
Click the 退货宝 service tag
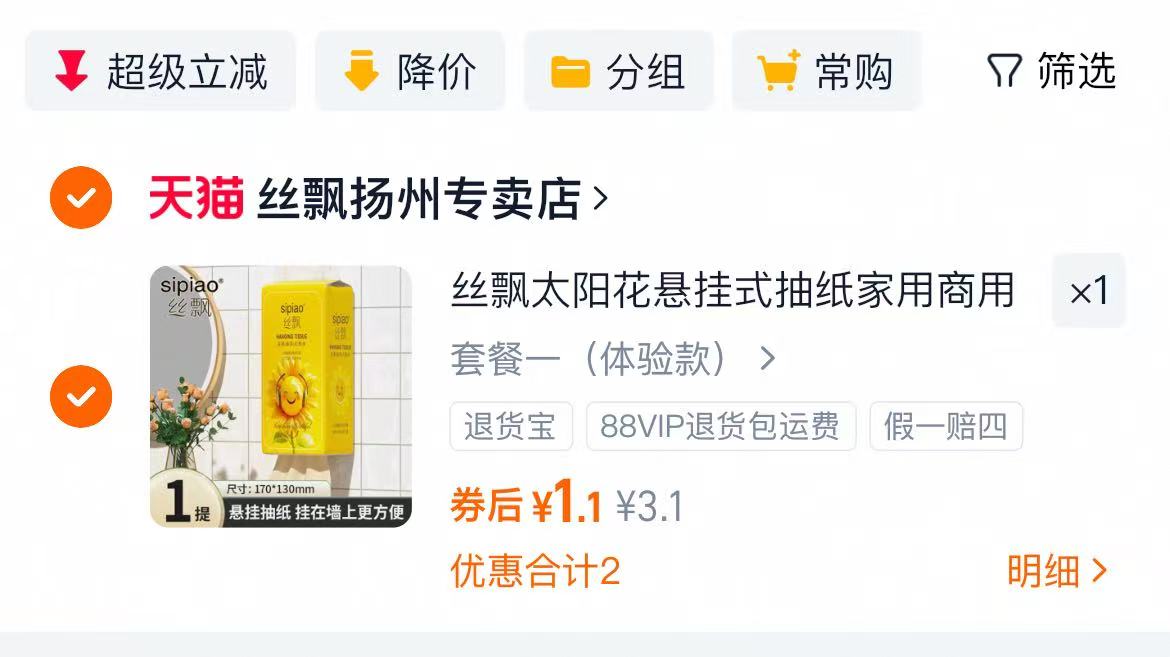(x=511, y=426)
